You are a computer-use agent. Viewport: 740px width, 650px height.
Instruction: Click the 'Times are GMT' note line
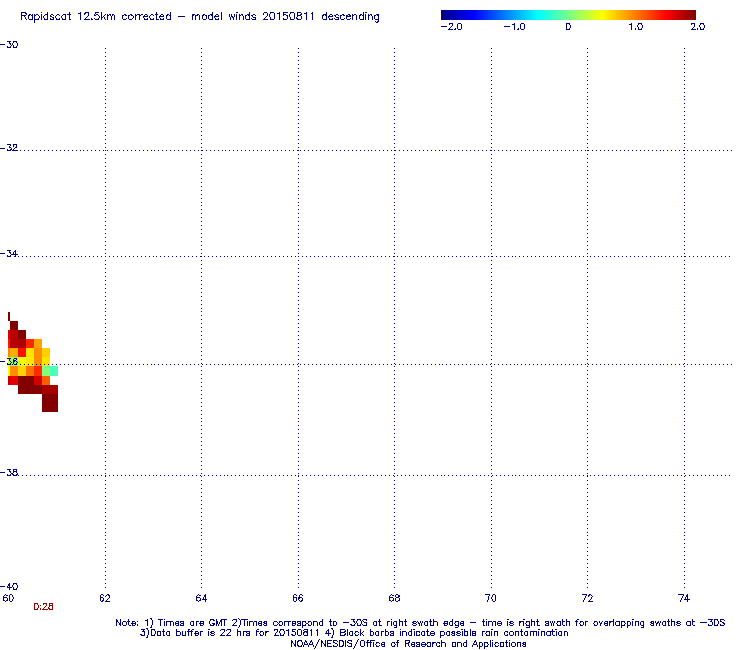(x=420, y=623)
